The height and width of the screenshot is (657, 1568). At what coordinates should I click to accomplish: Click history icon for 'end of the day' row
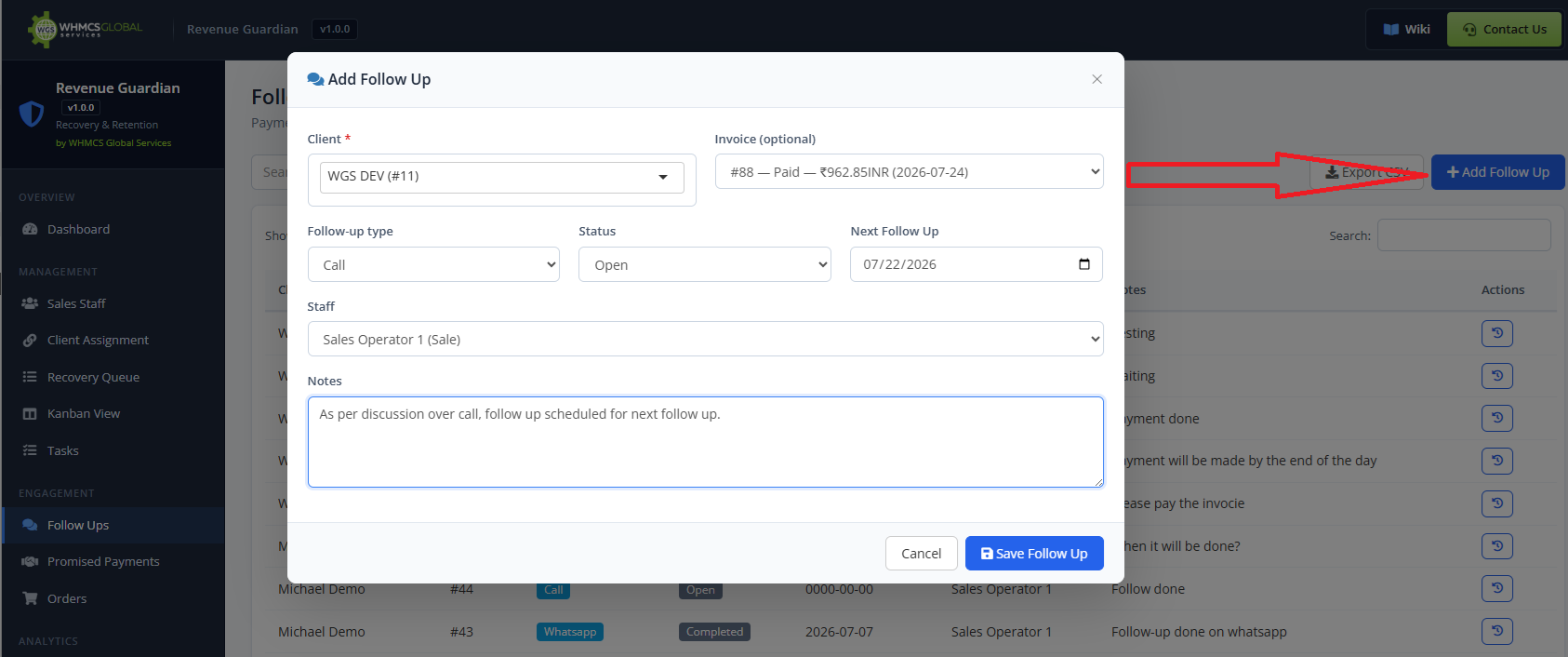1497,461
